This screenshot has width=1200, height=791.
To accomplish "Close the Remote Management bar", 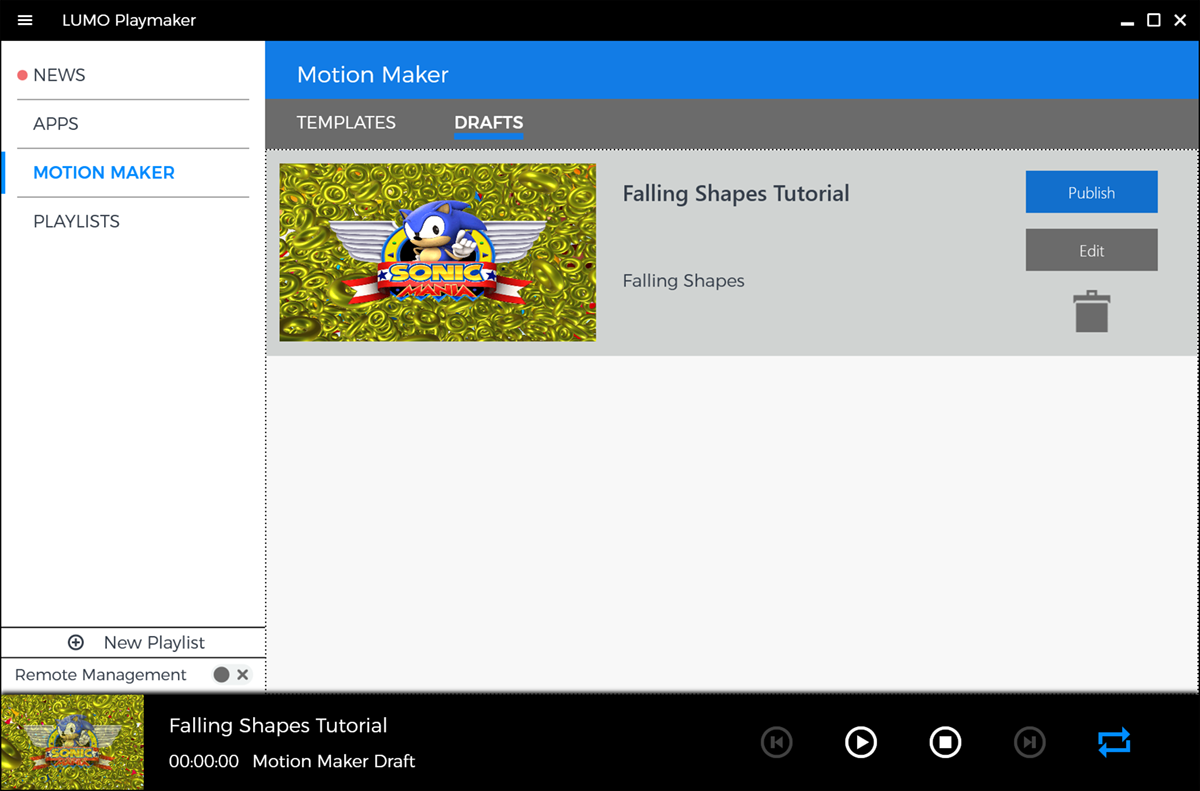I will (243, 675).
